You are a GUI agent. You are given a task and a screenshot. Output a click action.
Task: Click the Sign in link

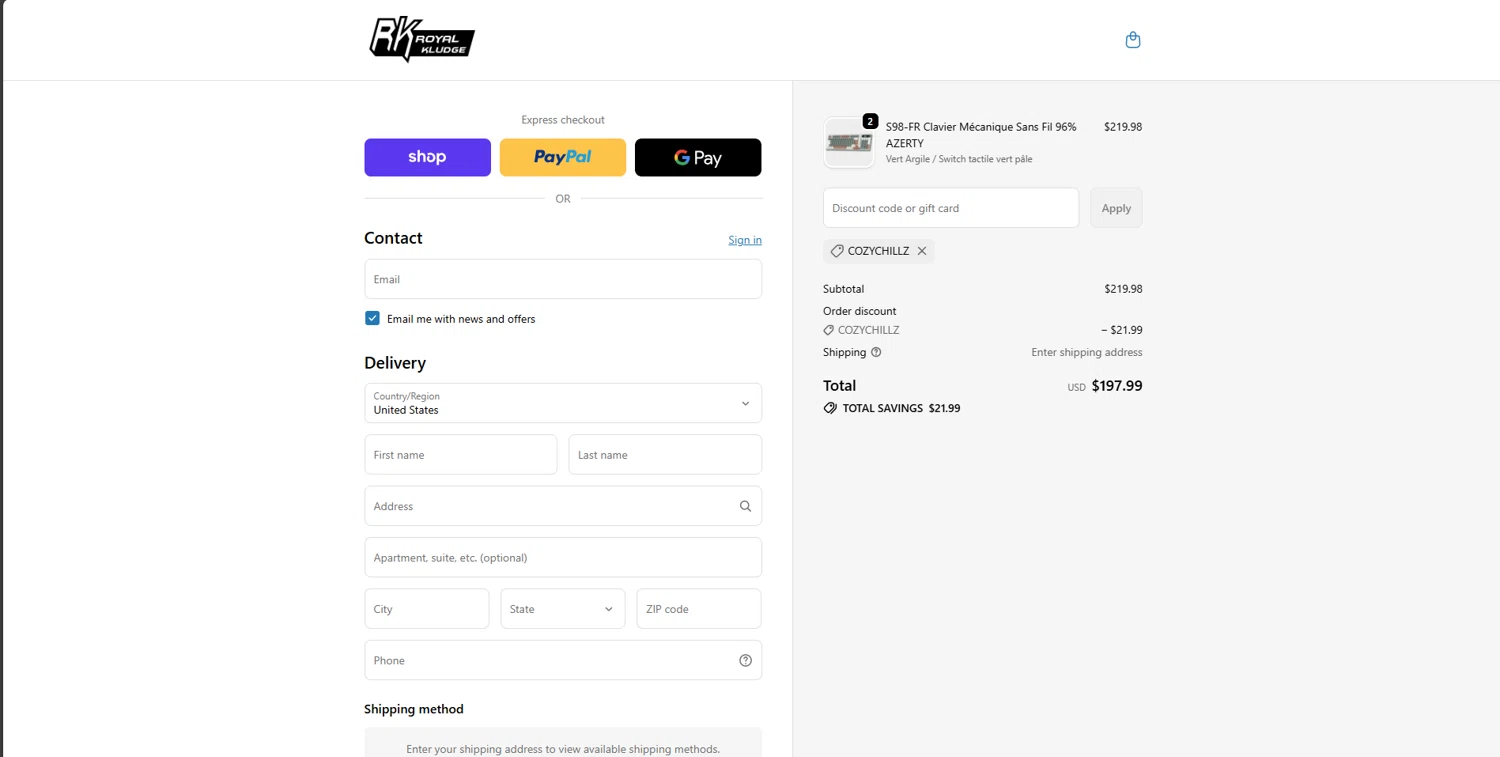click(745, 240)
